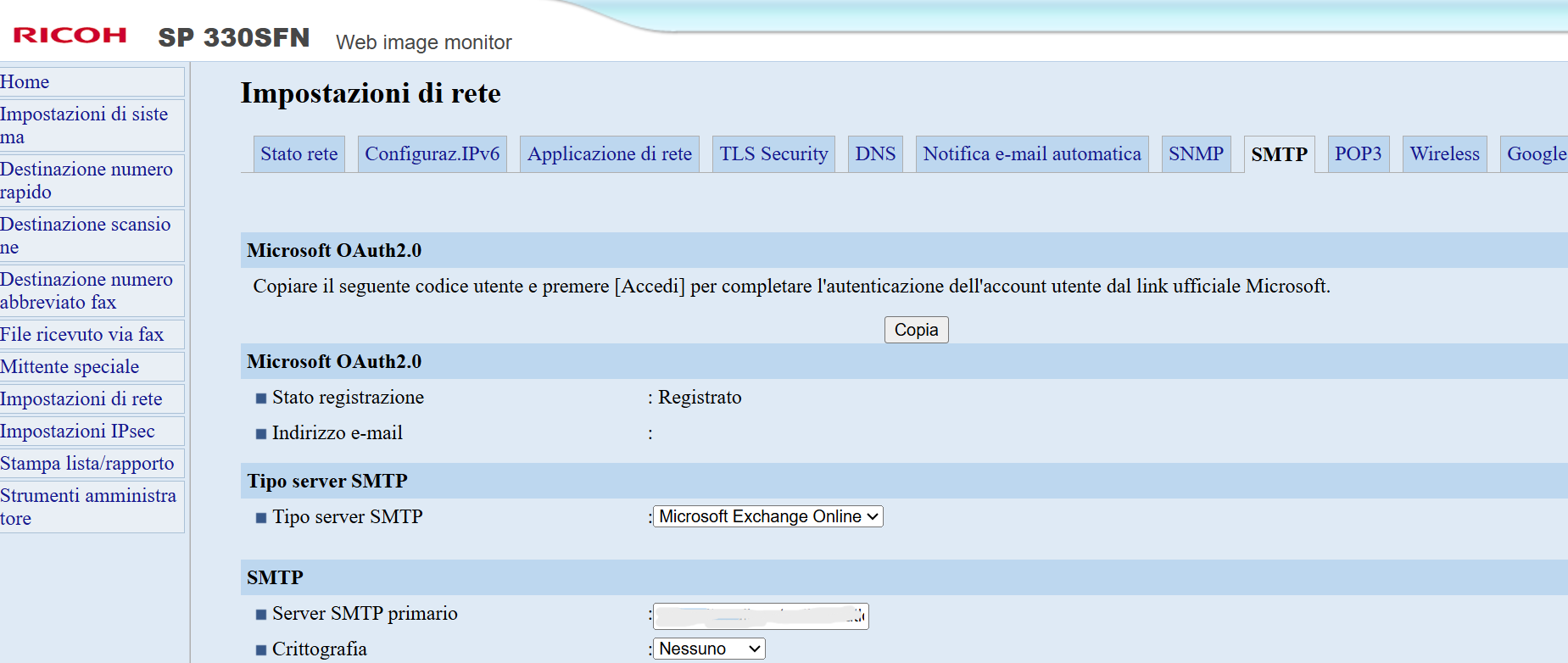This screenshot has width=1568, height=663.
Task: Click the Impostazioni di rete page heading
Action: click(x=371, y=93)
